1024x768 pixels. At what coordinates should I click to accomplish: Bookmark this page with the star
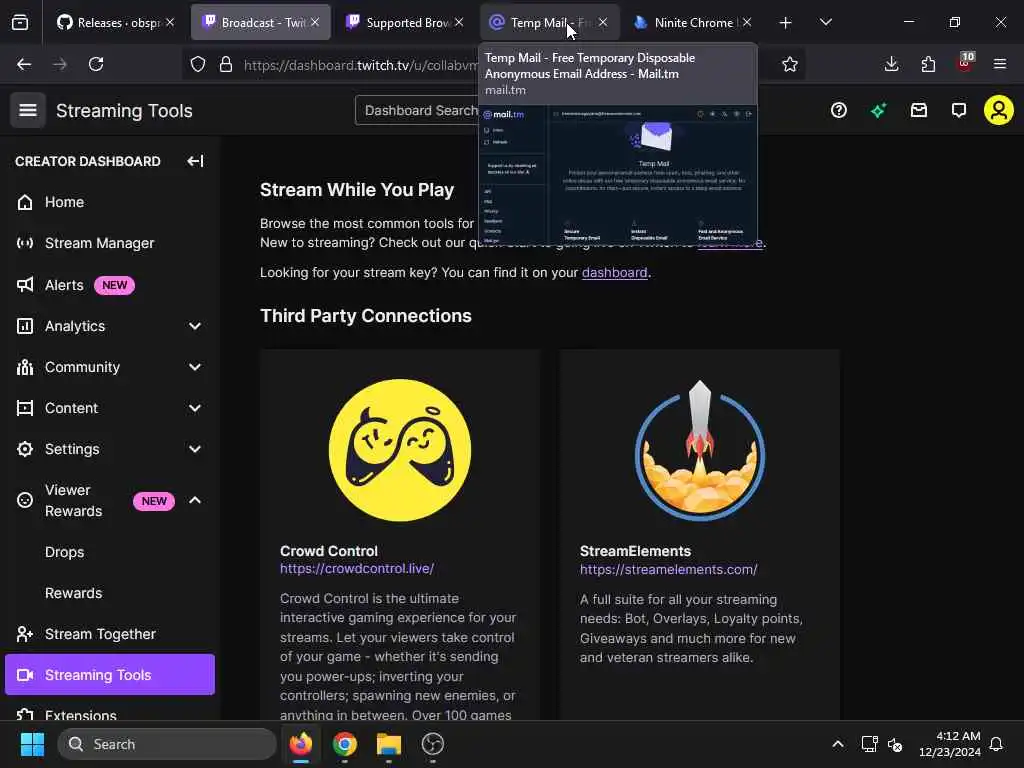click(x=790, y=64)
